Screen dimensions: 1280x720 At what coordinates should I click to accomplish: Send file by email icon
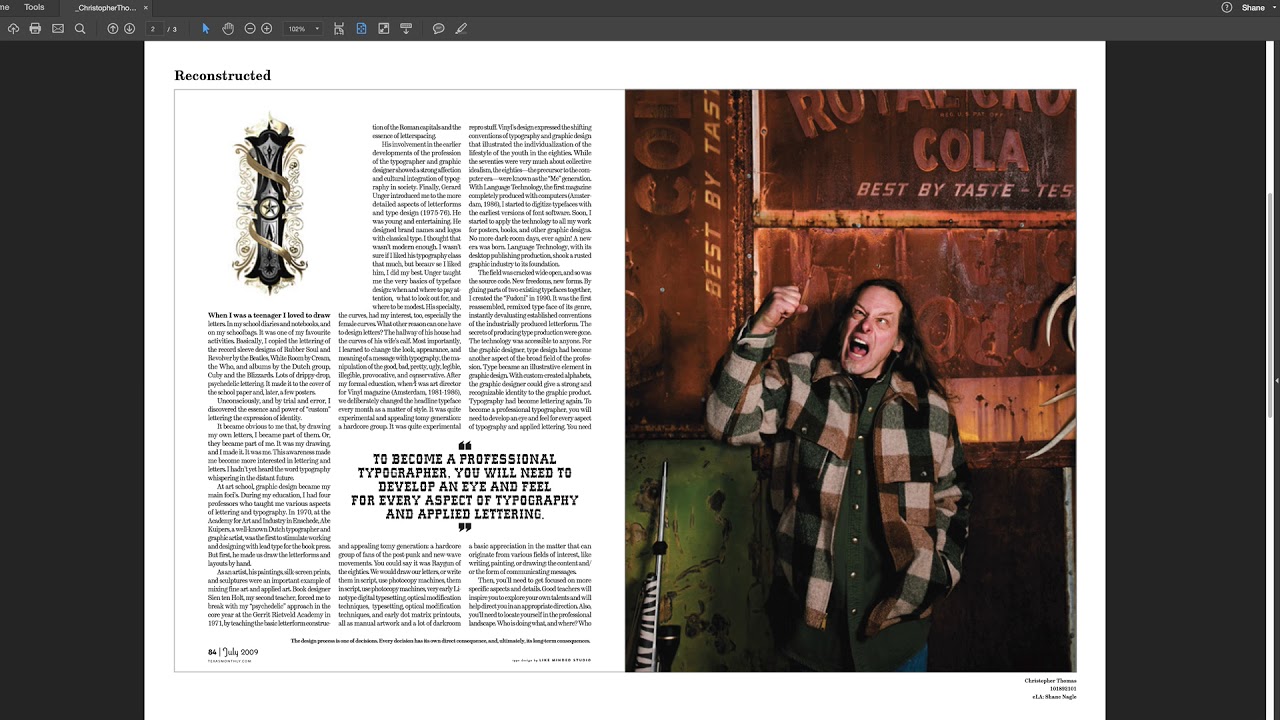pyautogui.click(x=58, y=29)
